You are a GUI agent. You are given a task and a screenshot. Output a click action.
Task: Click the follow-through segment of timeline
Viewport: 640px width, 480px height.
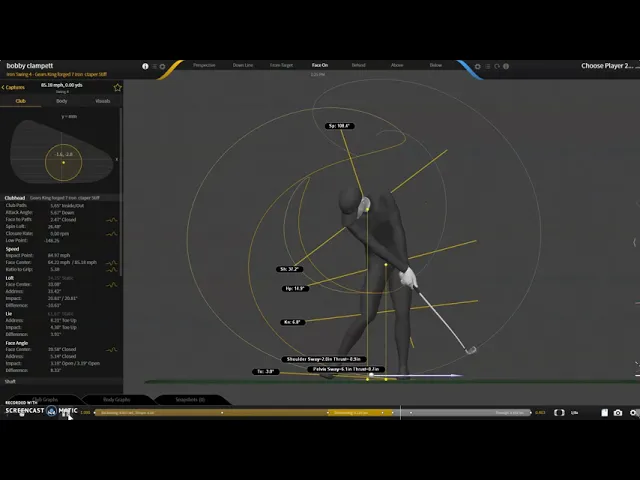coord(462,413)
